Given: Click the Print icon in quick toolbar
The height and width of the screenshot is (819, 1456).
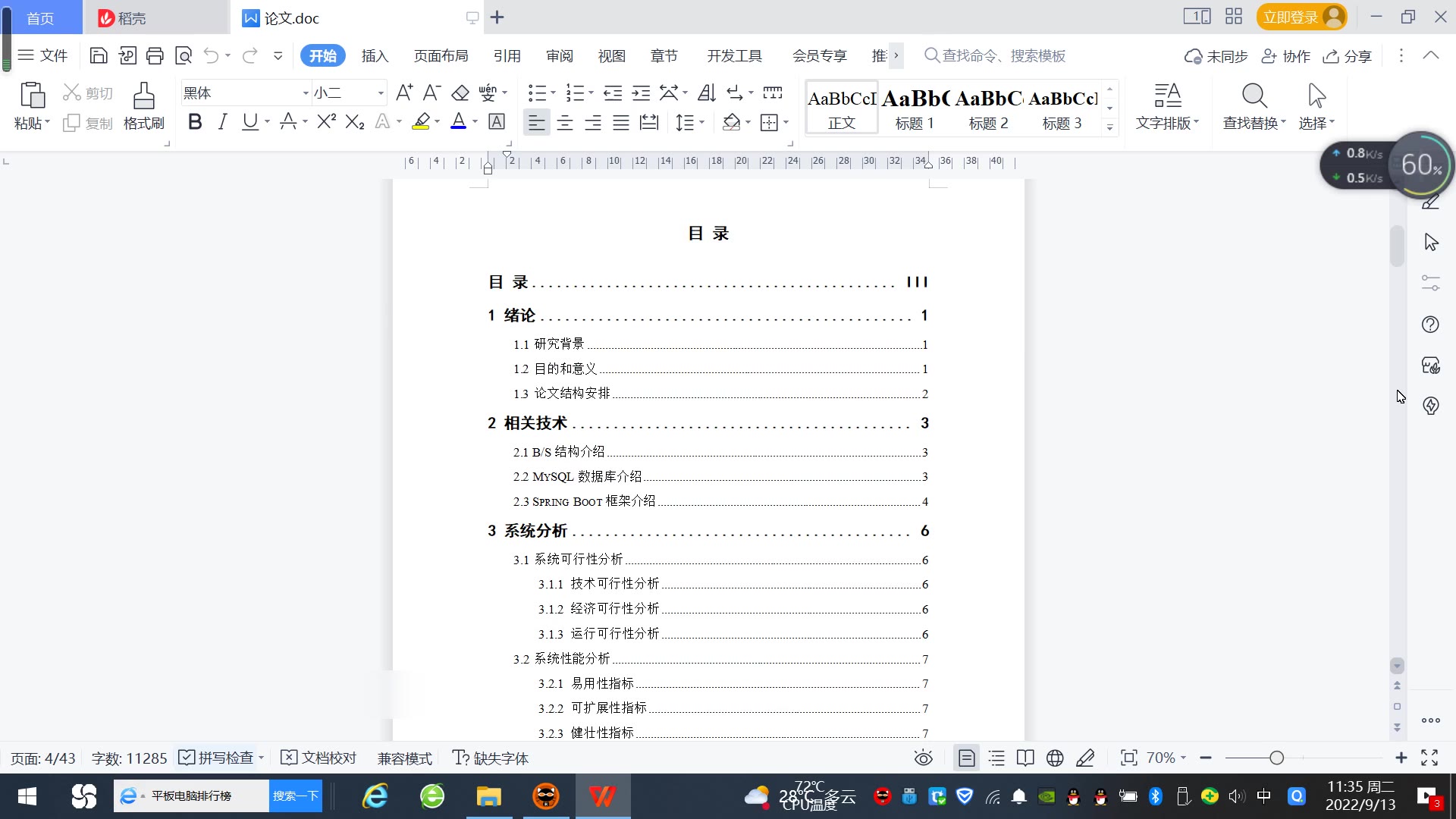Looking at the screenshot, I should tap(155, 55).
